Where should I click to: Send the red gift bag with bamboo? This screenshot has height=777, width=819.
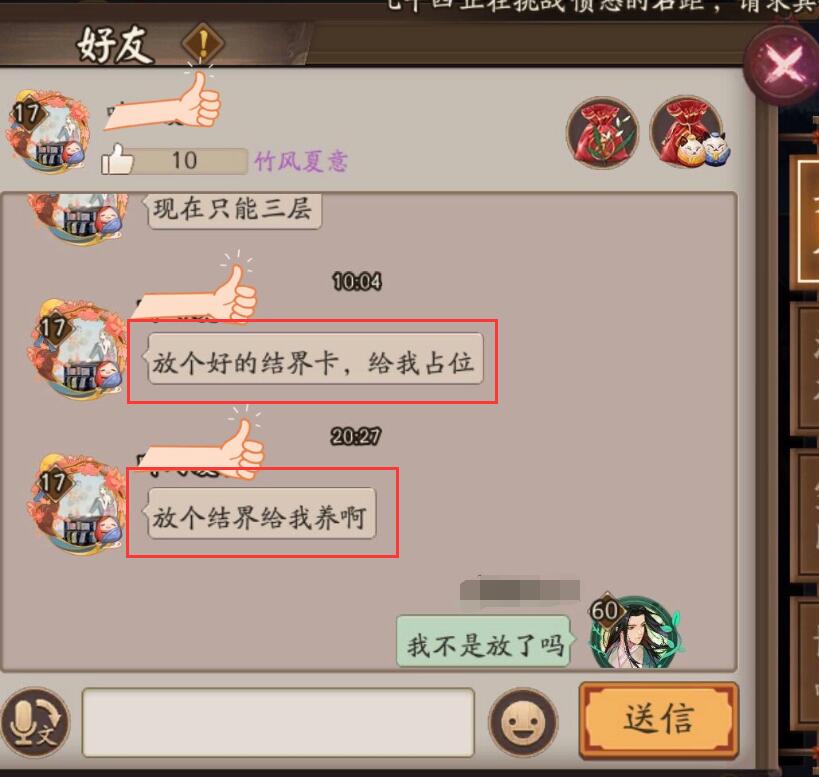click(x=603, y=132)
